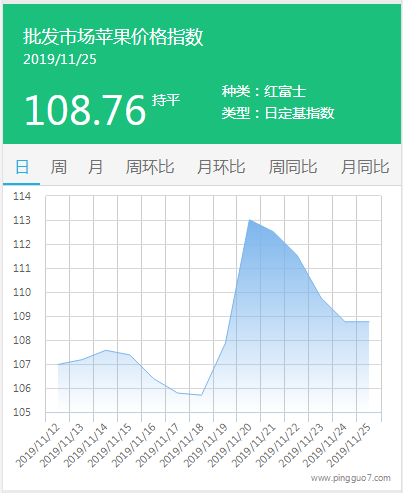The image size is (403, 493).
Task: Switch to the 月 monthly tab
Action: pos(95,167)
